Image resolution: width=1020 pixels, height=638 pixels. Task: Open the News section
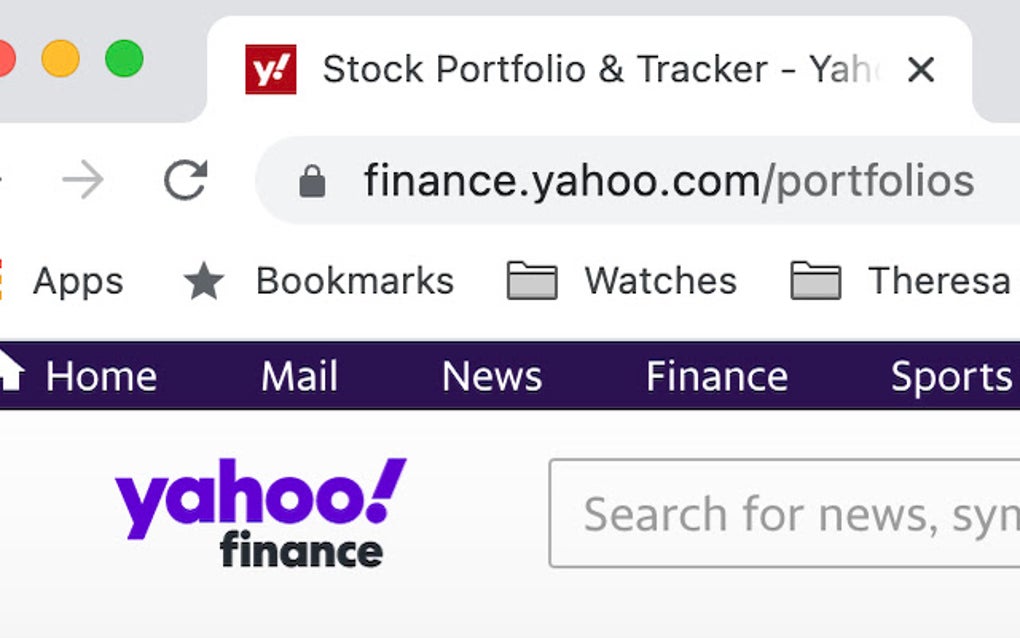point(492,375)
